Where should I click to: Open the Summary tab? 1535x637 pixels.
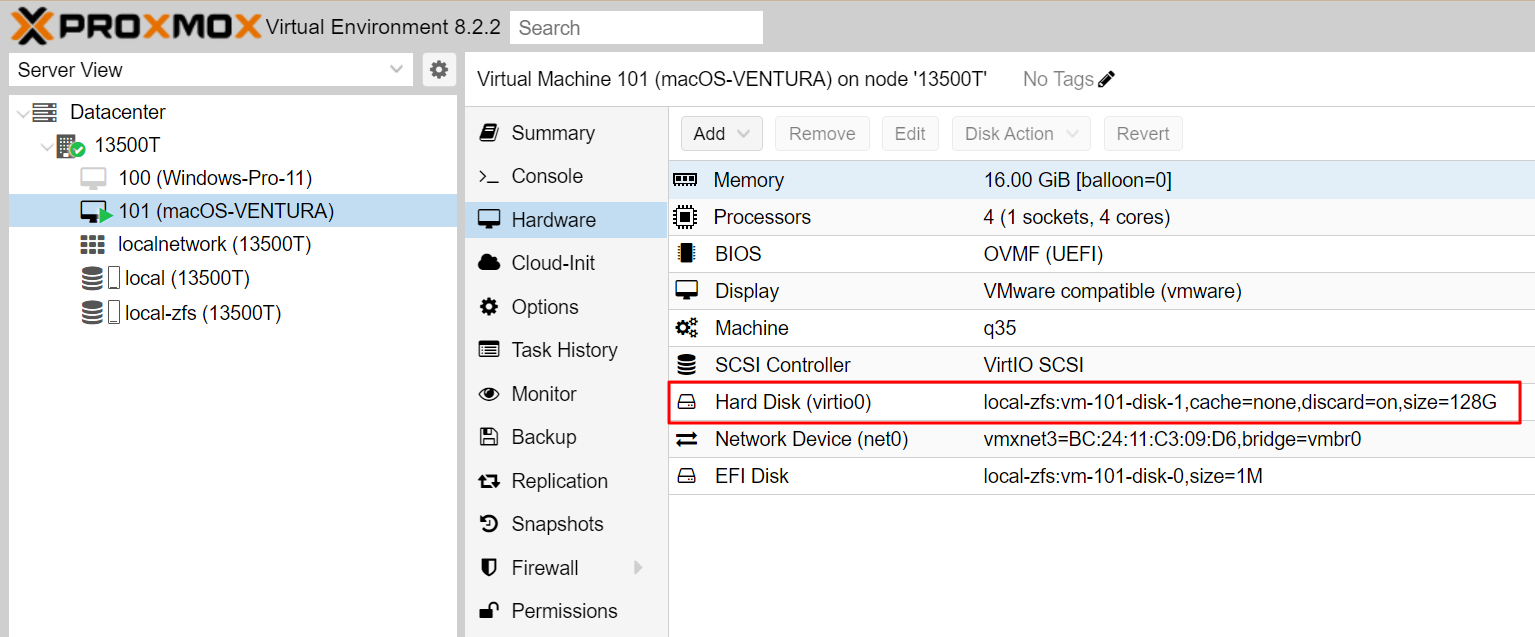point(566,133)
